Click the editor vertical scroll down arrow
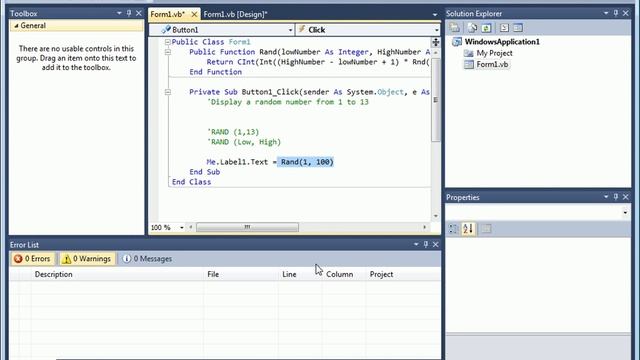 436,216
